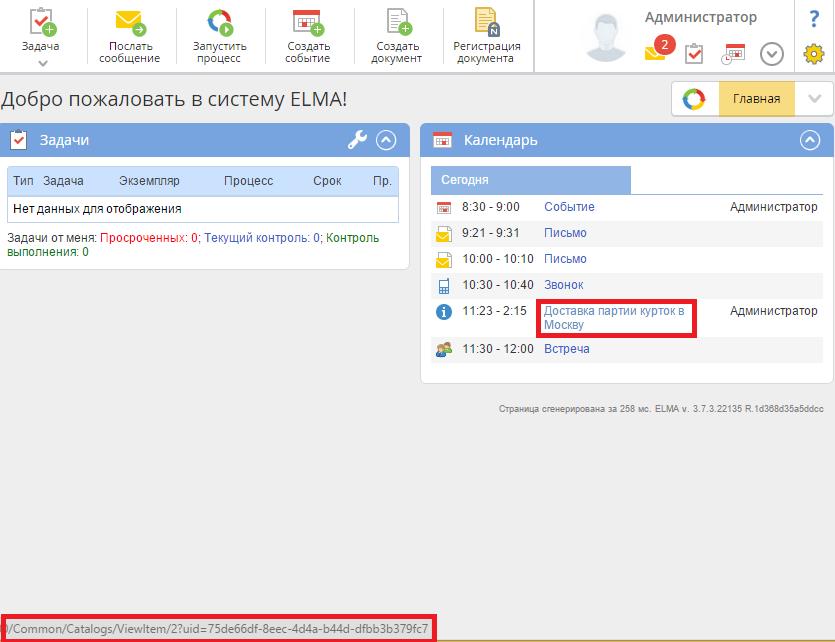Open the Tasks panel wrench settings

(357, 141)
